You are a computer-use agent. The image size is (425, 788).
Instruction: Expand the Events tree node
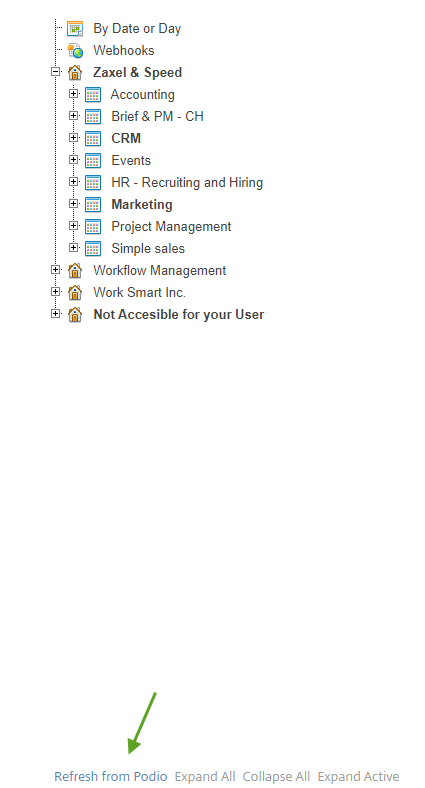click(x=74, y=160)
